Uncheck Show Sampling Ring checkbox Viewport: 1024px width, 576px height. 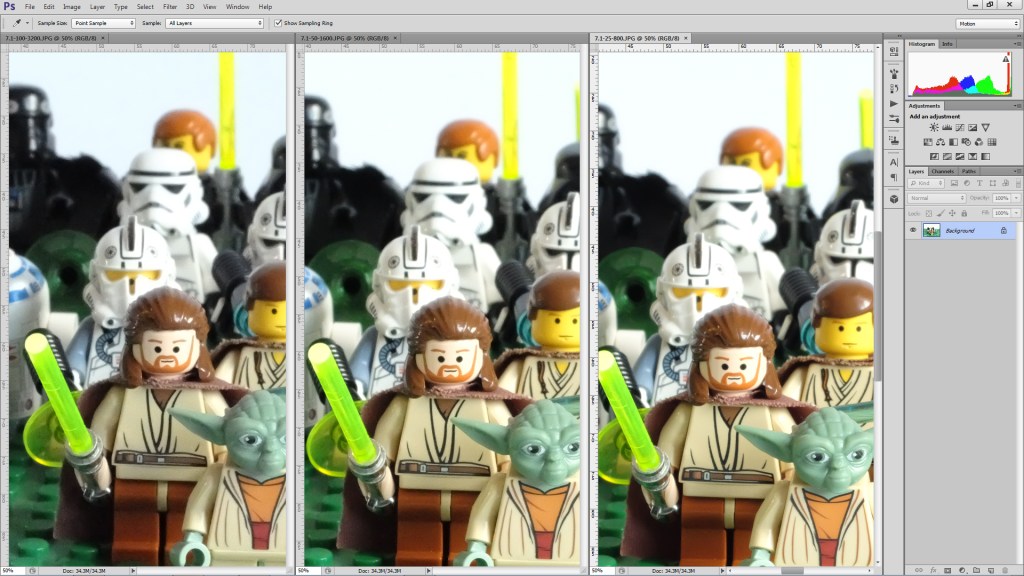pyautogui.click(x=278, y=22)
